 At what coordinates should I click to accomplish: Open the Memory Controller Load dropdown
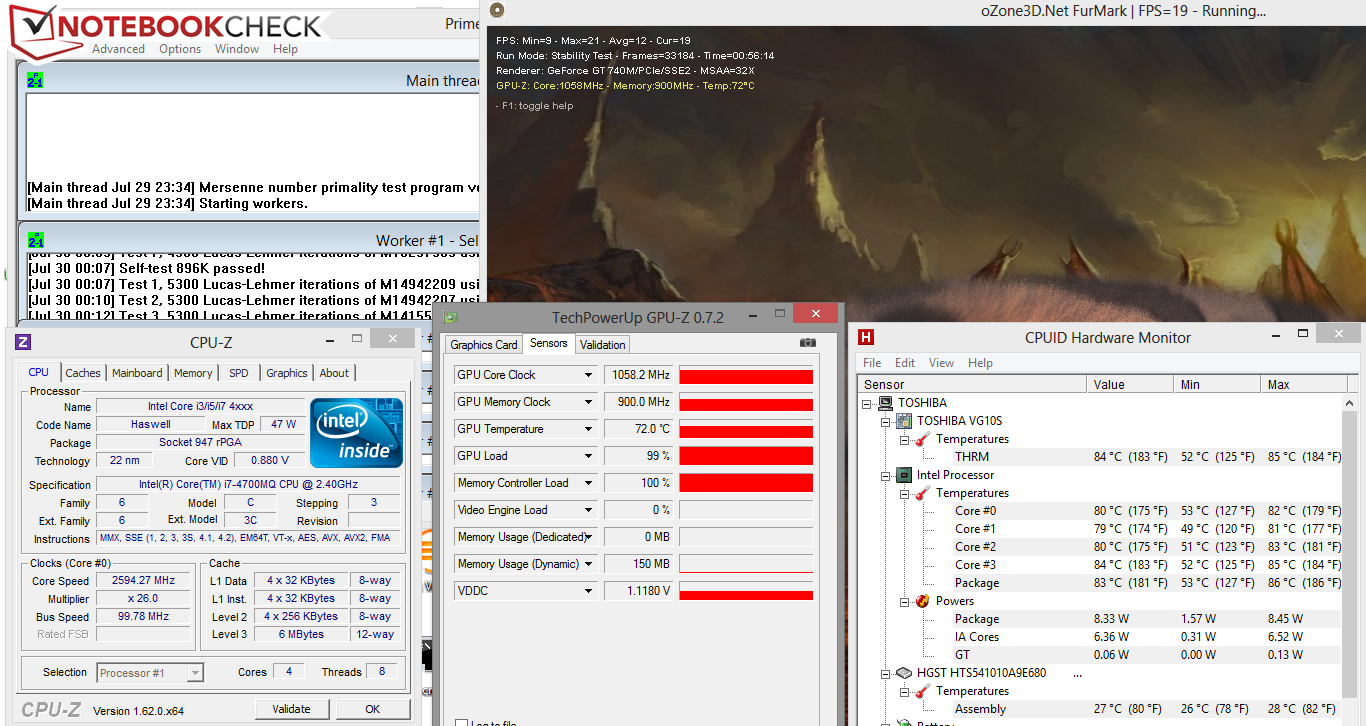(589, 483)
